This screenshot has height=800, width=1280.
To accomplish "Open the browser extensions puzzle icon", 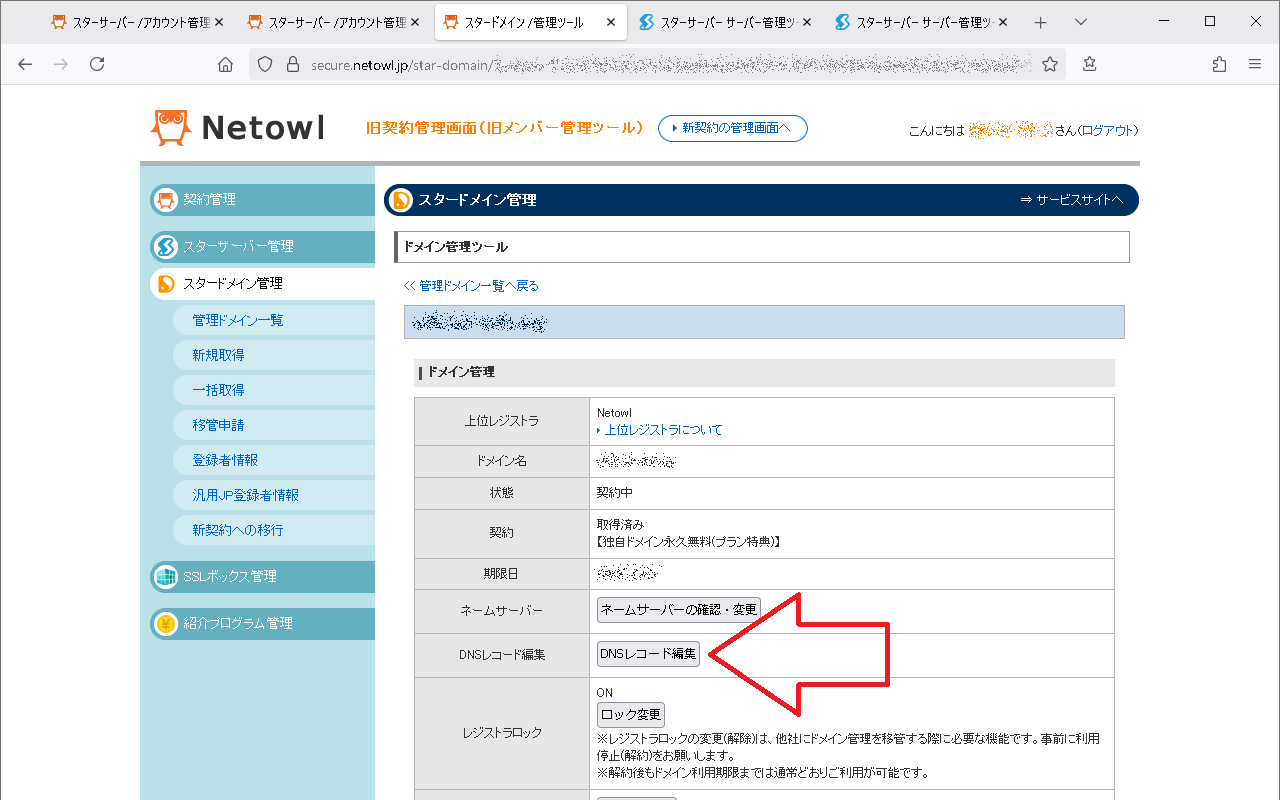I will click(x=1219, y=64).
